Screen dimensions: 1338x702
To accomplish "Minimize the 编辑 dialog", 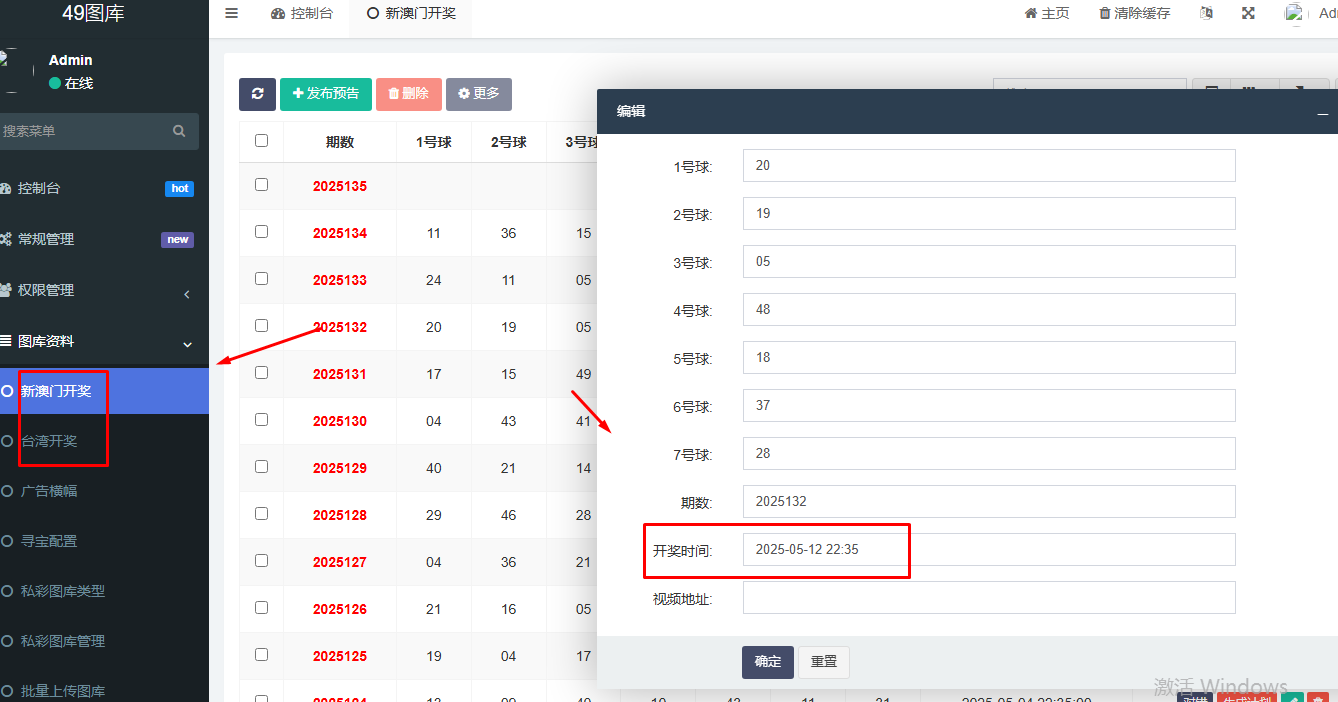I will (x=1322, y=112).
